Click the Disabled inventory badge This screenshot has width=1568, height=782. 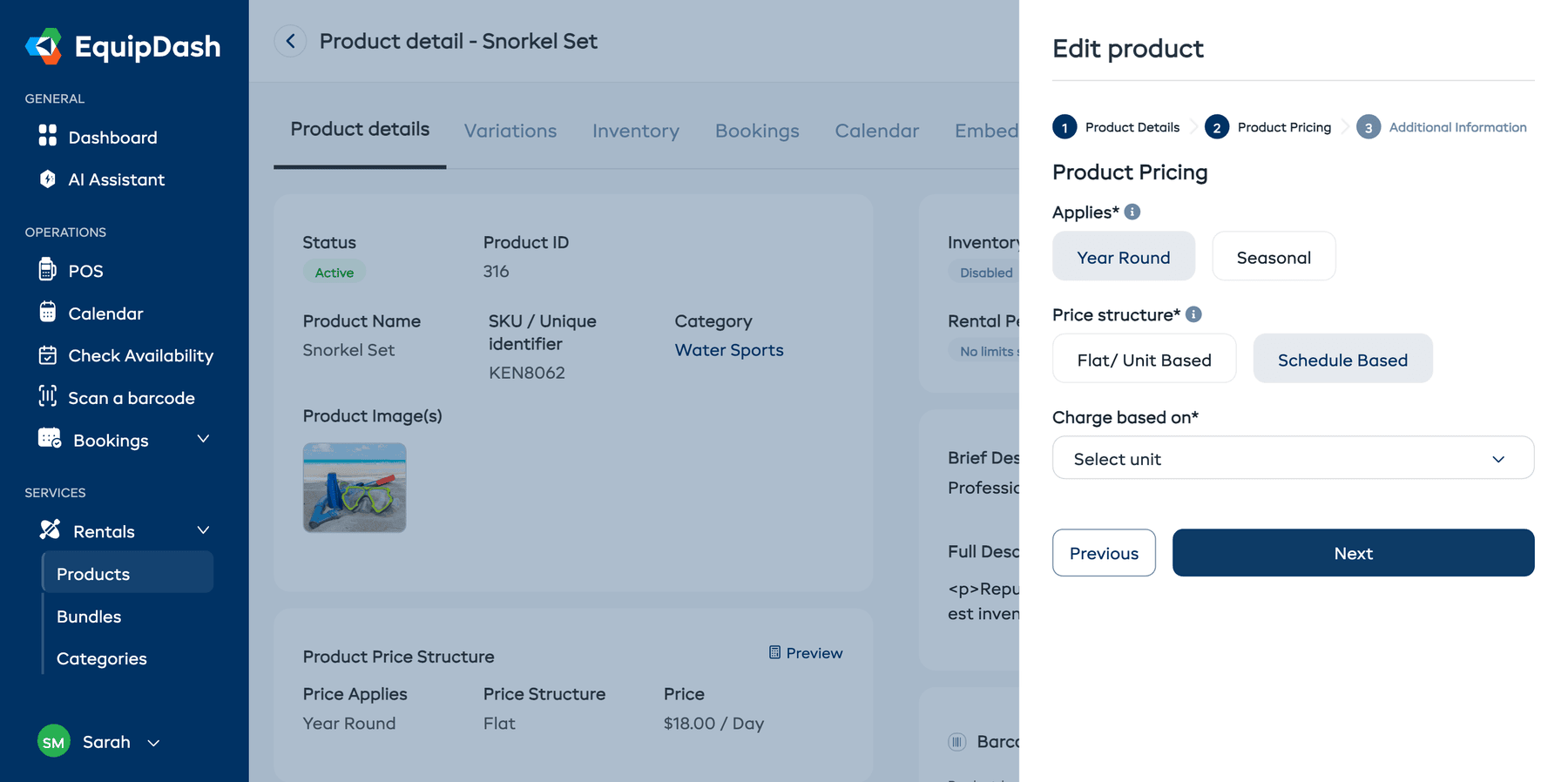point(985,273)
